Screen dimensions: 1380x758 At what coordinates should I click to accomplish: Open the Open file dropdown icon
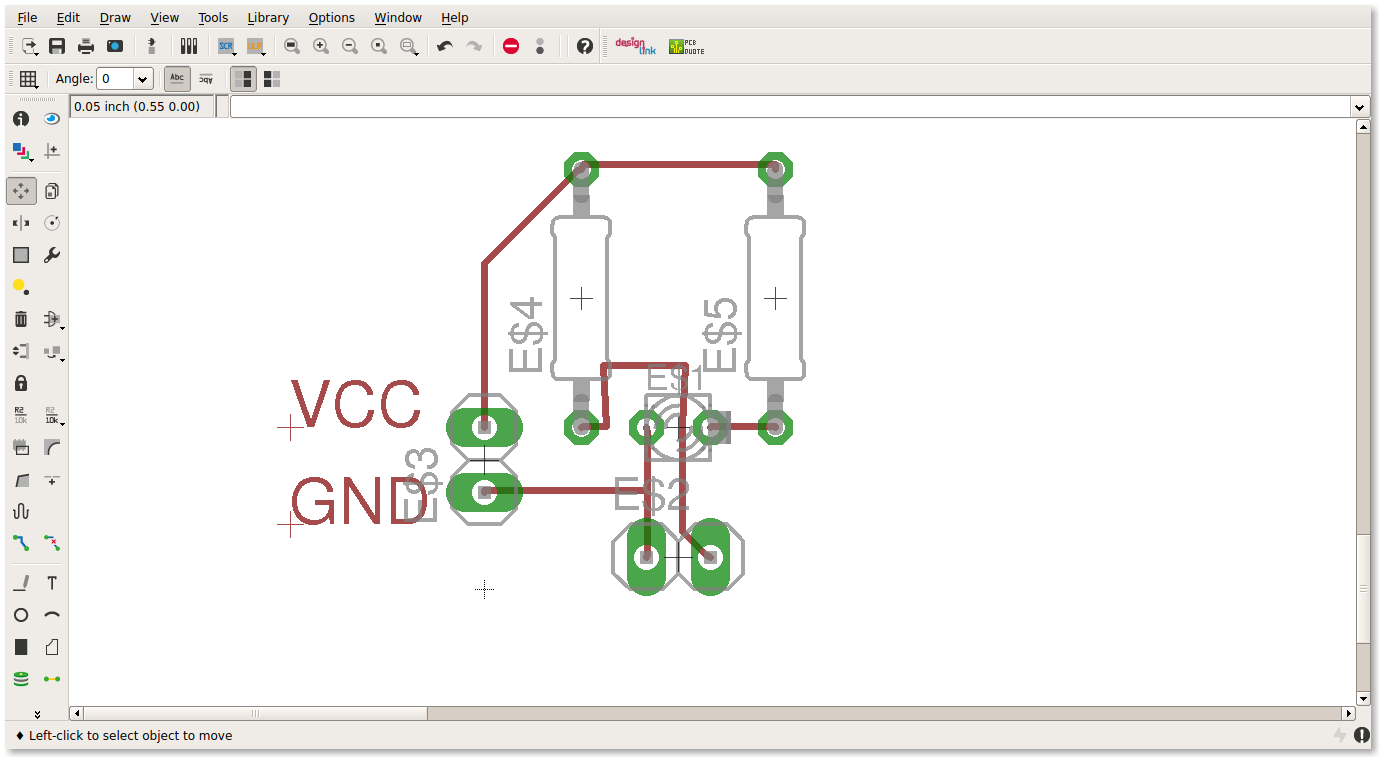coord(29,46)
